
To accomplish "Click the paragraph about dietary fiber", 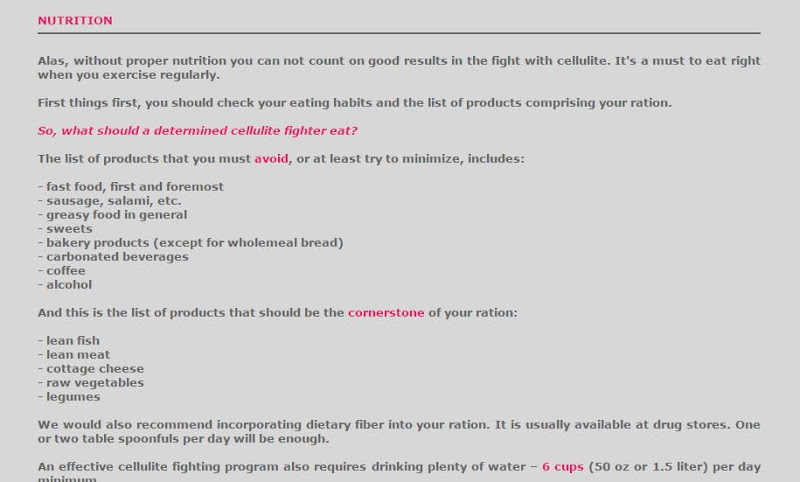I will pyautogui.click(x=399, y=432).
